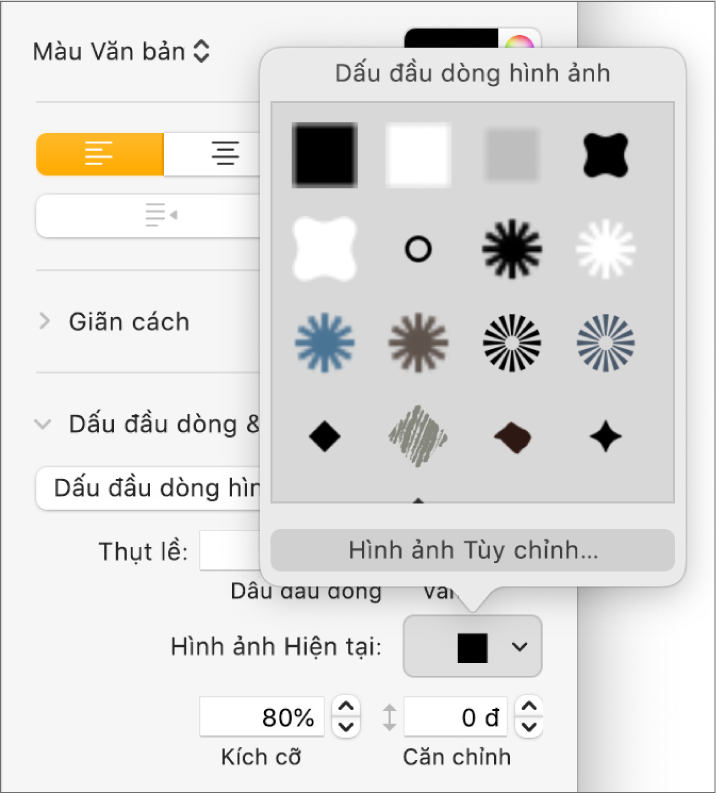
Task: Open the Màu Văn bản popup menu
Action: tap(121, 52)
